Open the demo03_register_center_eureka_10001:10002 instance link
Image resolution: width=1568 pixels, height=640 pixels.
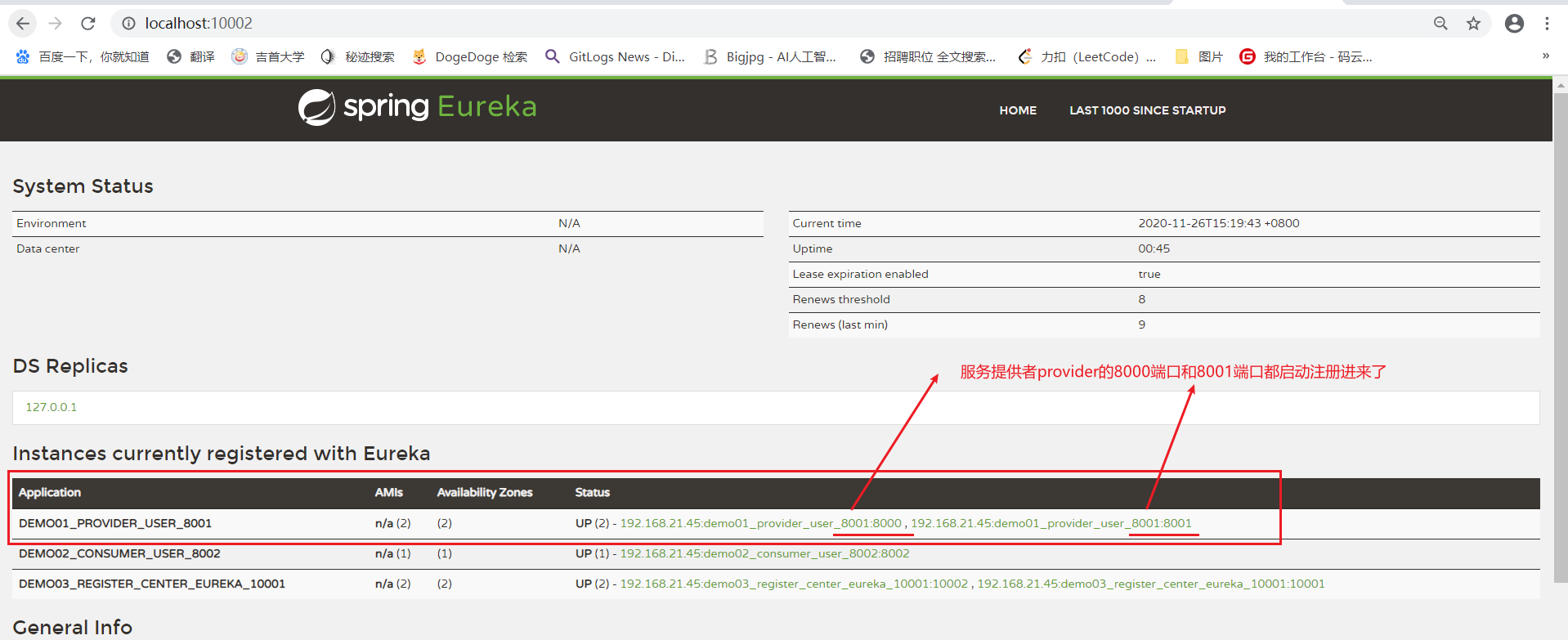coord(794,584)
